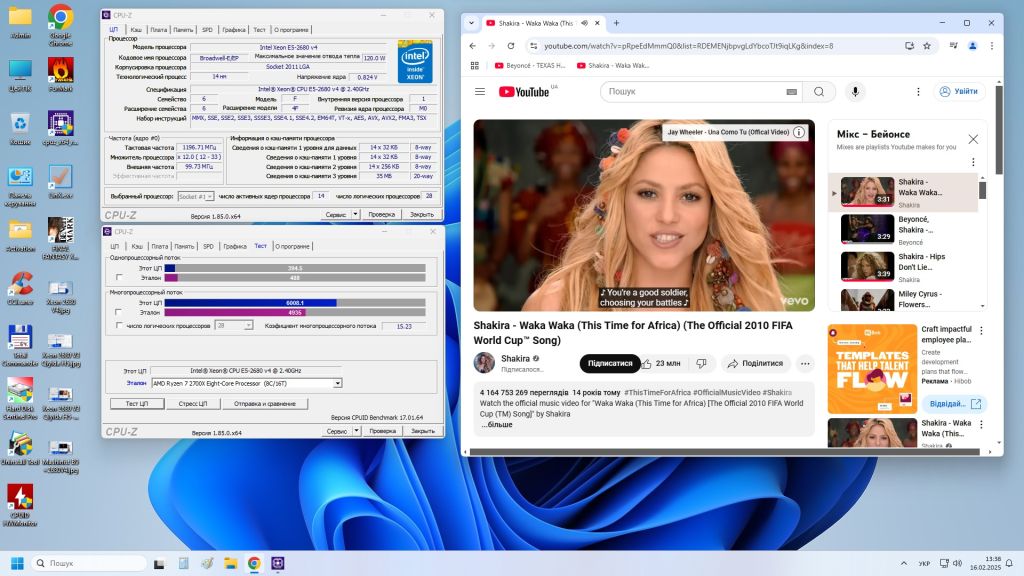Open the video info card icon

click(x=799, y=132)
